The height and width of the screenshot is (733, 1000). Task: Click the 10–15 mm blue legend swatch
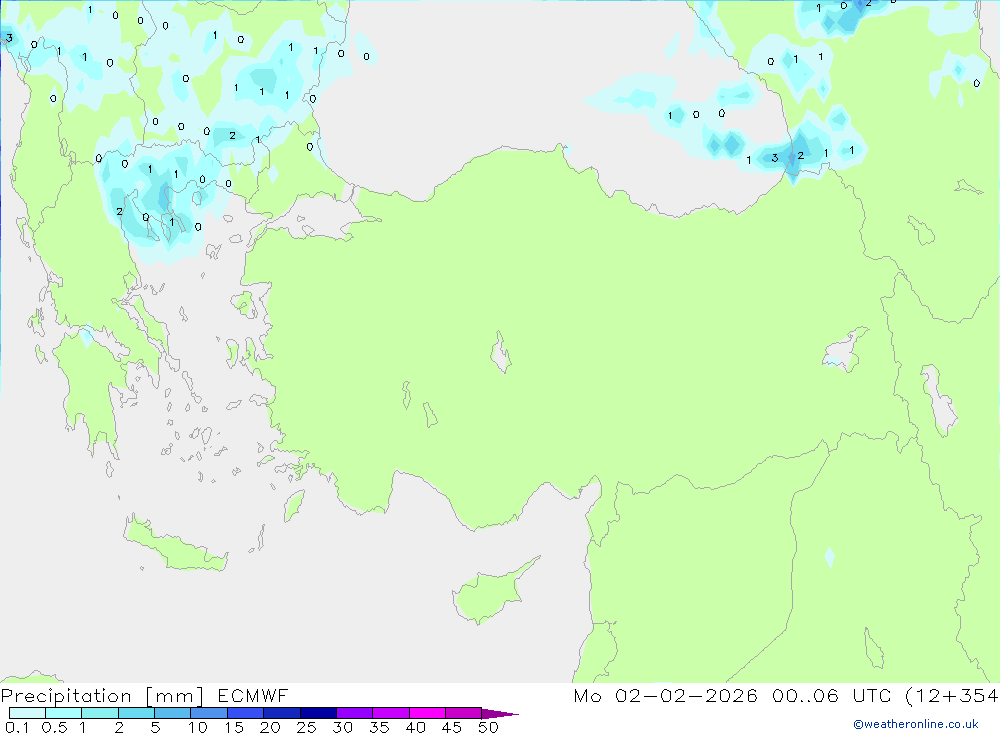pos(209,713)
